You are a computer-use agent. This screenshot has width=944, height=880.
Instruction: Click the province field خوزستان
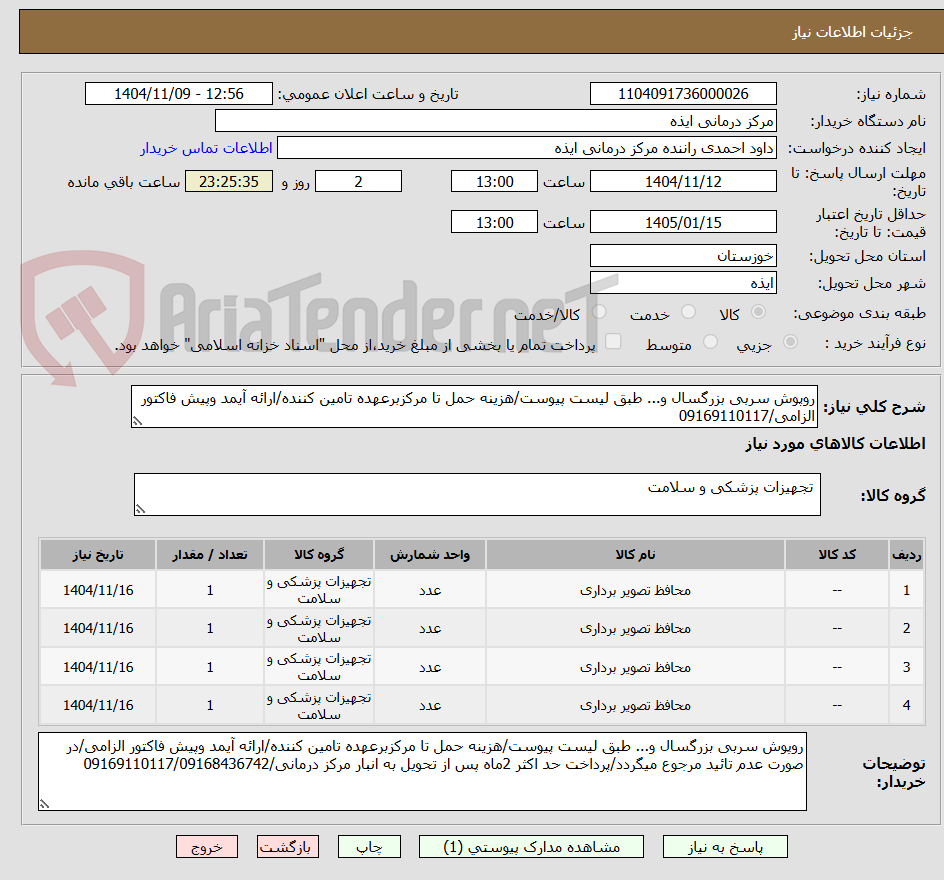683,256
